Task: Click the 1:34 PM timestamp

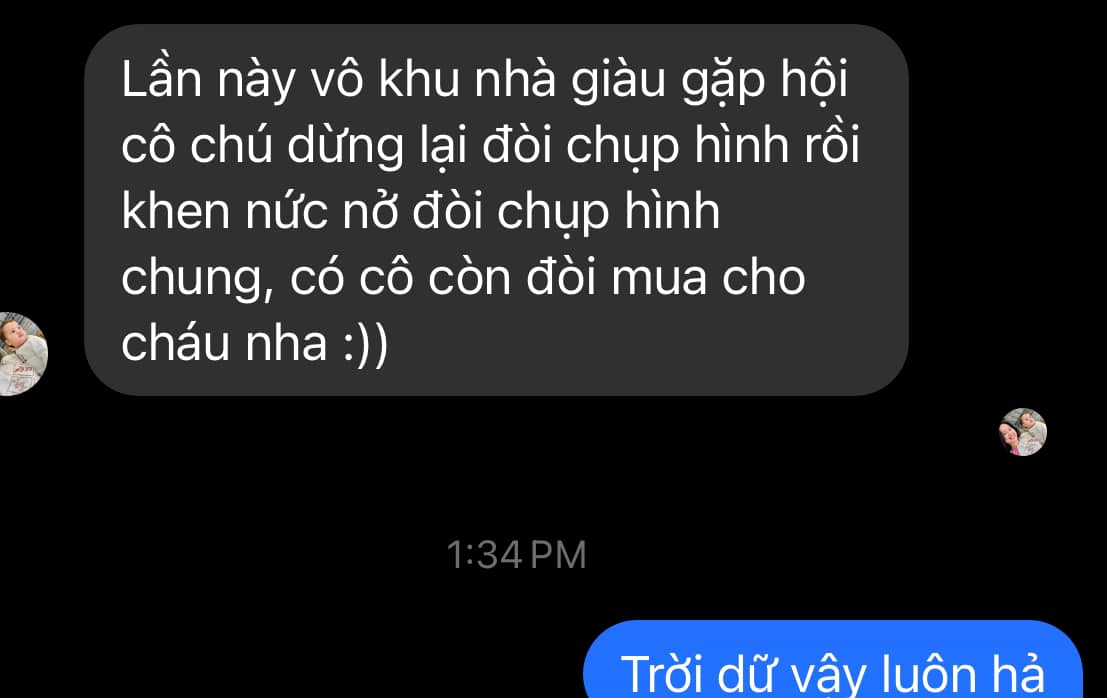Action: [516, 555]
